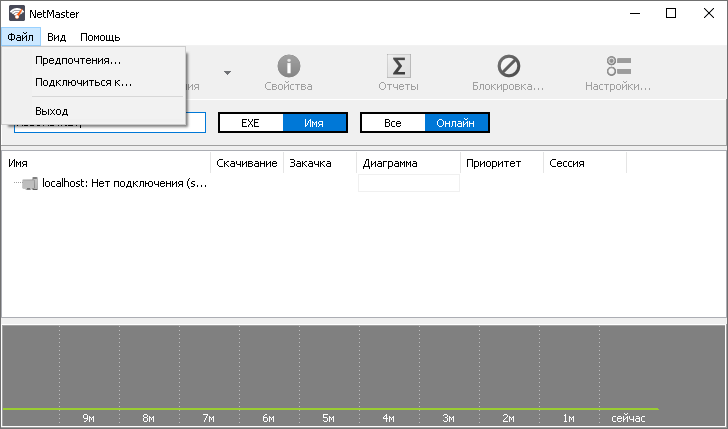Choose Выход to exit
The height and width of the screenshot is (429, 728).
[94, 111]
